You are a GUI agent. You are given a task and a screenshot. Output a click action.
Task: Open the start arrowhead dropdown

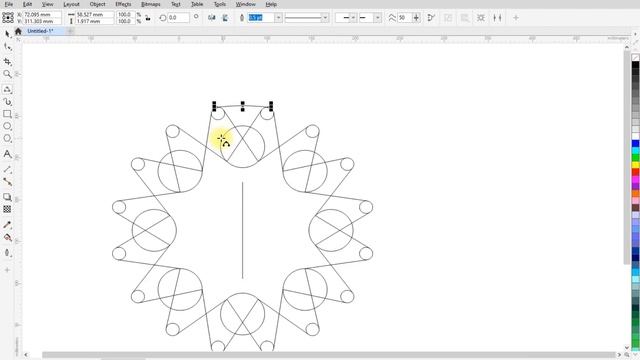coord(353,18)
